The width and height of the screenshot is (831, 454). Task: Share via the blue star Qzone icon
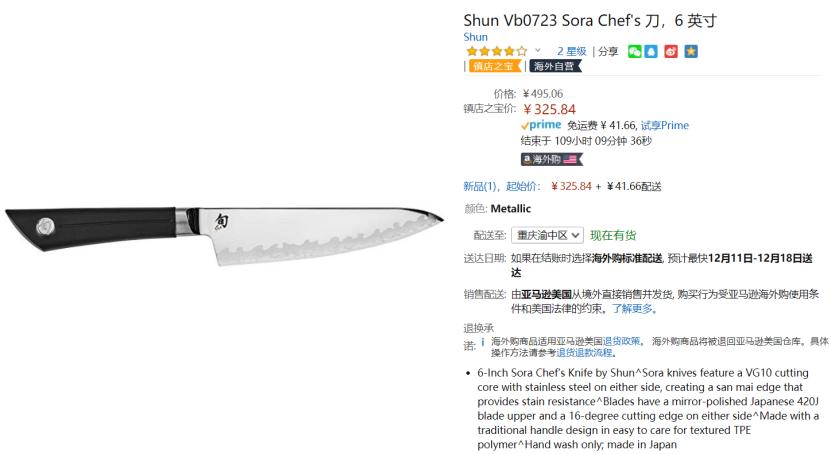coord(691,51)
